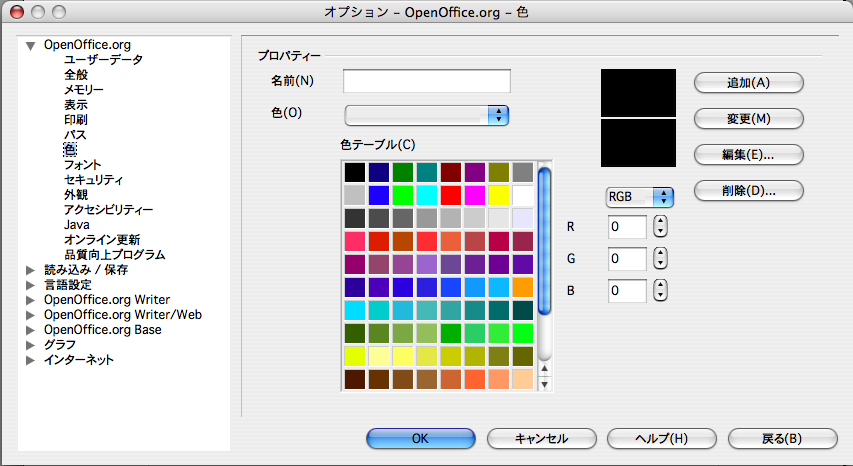853x466 pixels.
Task: Select アクセシビリティー in the options tree
Action: pyautogui.click(x=108, y=209)
